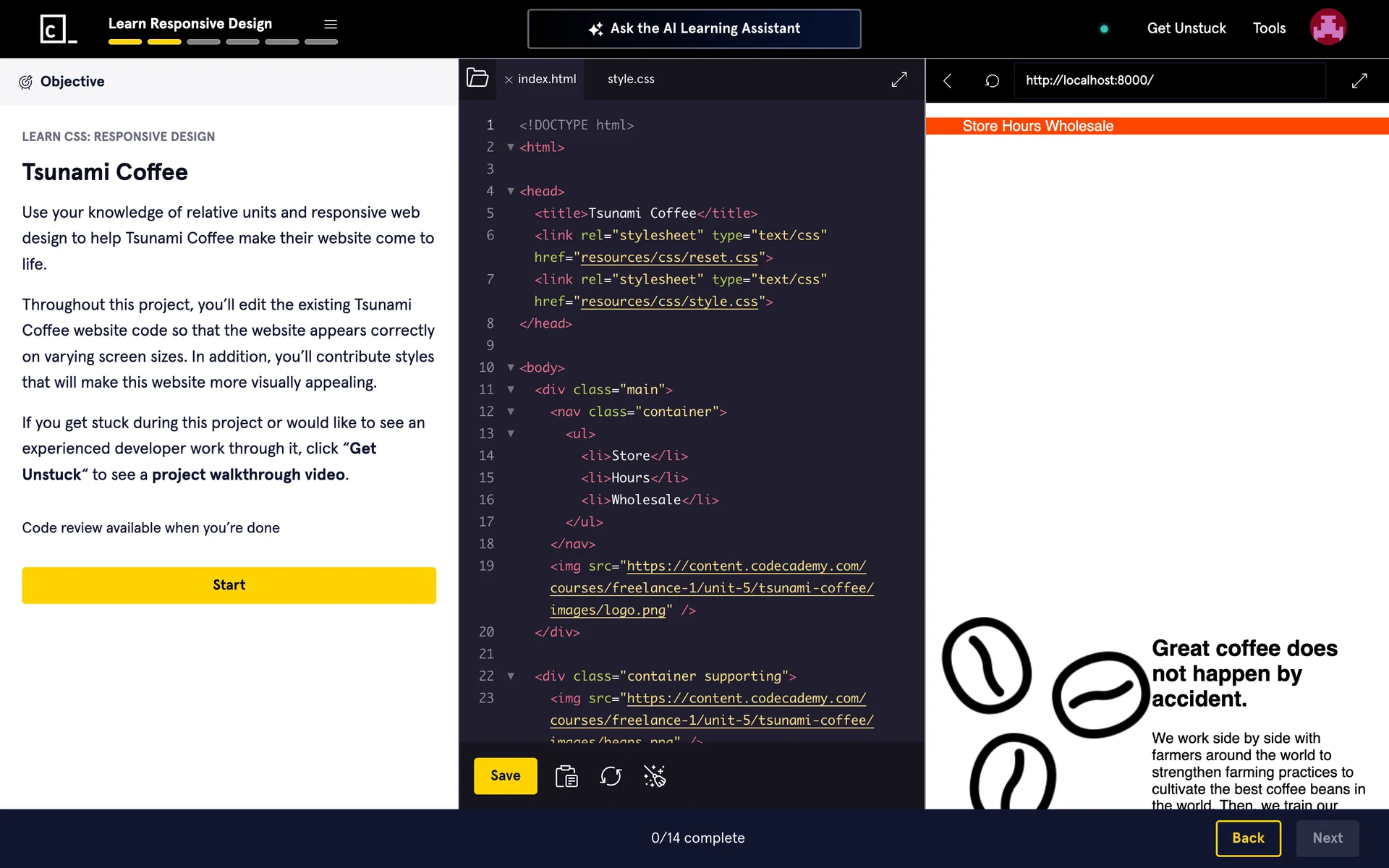The image size is (1389, 868).
Task: Collapse the body tag fold arrow
Action: pos(511,367)
